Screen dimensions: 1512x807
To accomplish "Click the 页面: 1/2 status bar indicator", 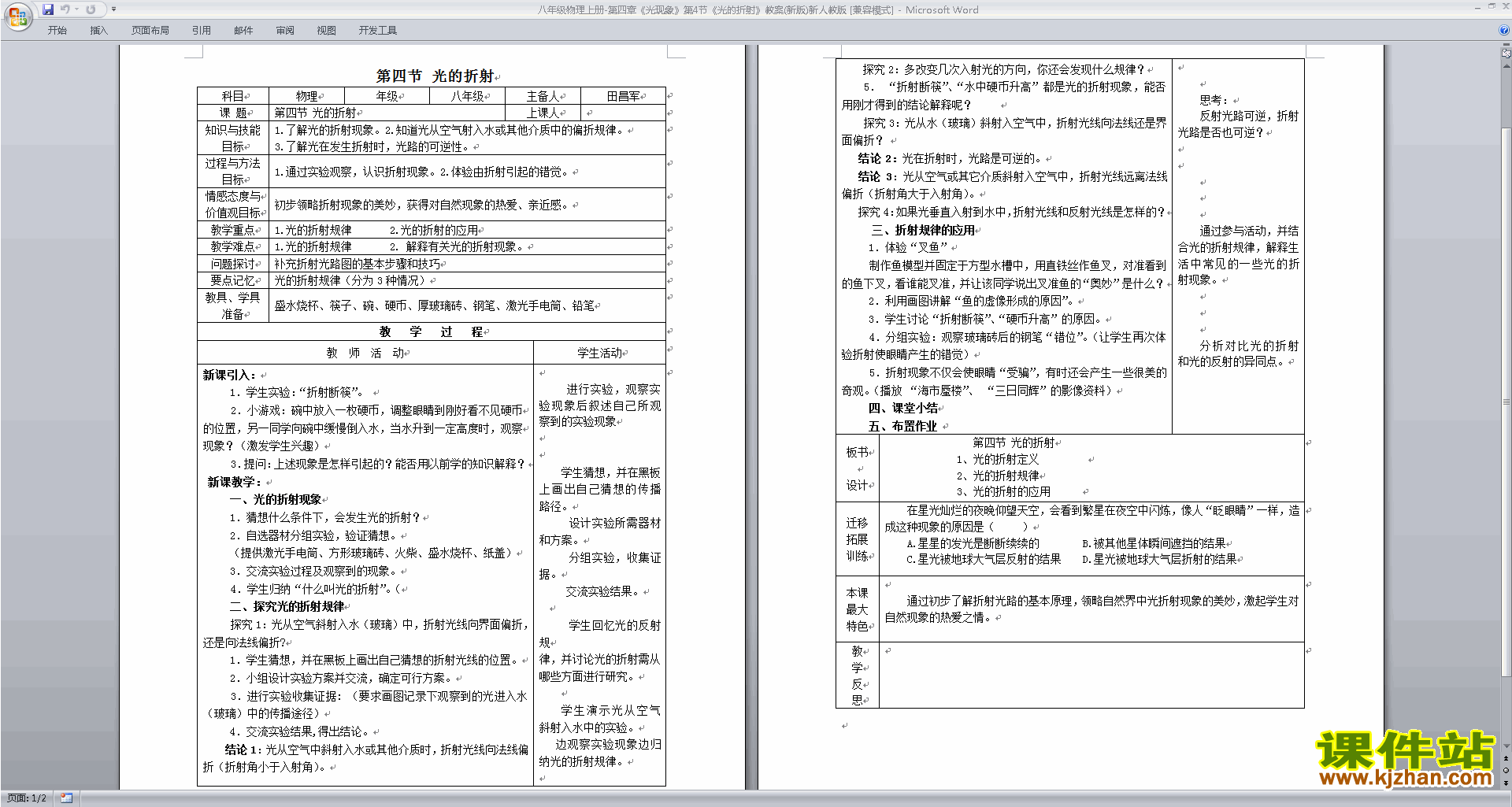I will pos(27,798).
